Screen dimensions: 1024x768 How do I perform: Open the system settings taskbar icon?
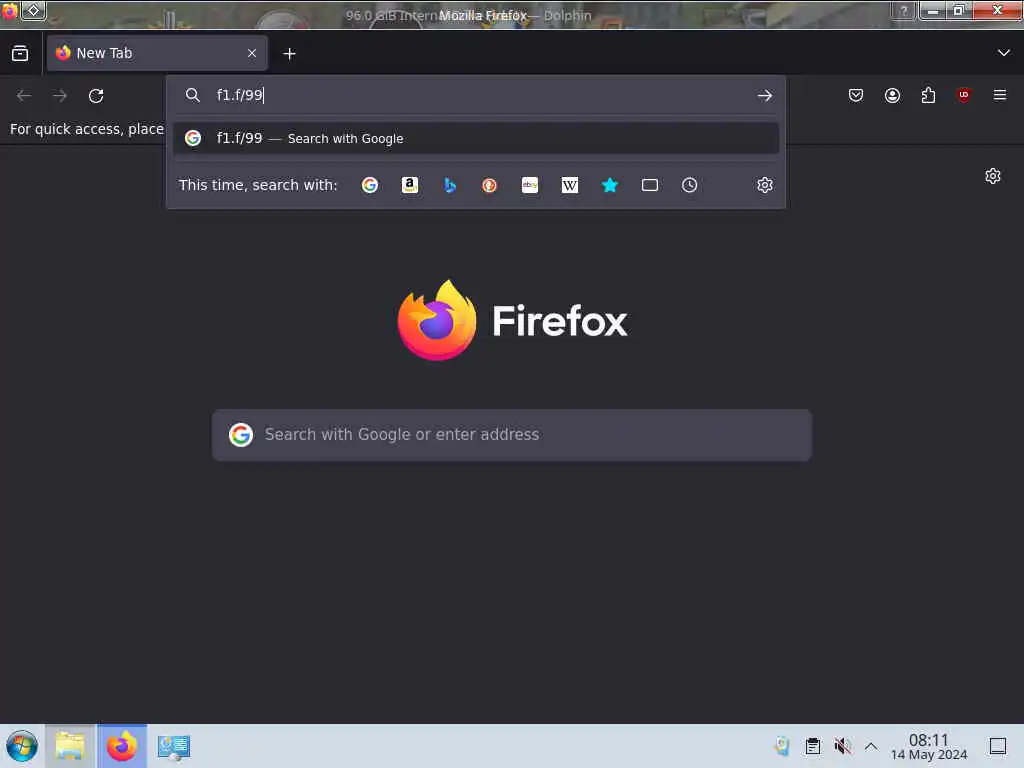[x=174, y=747]
